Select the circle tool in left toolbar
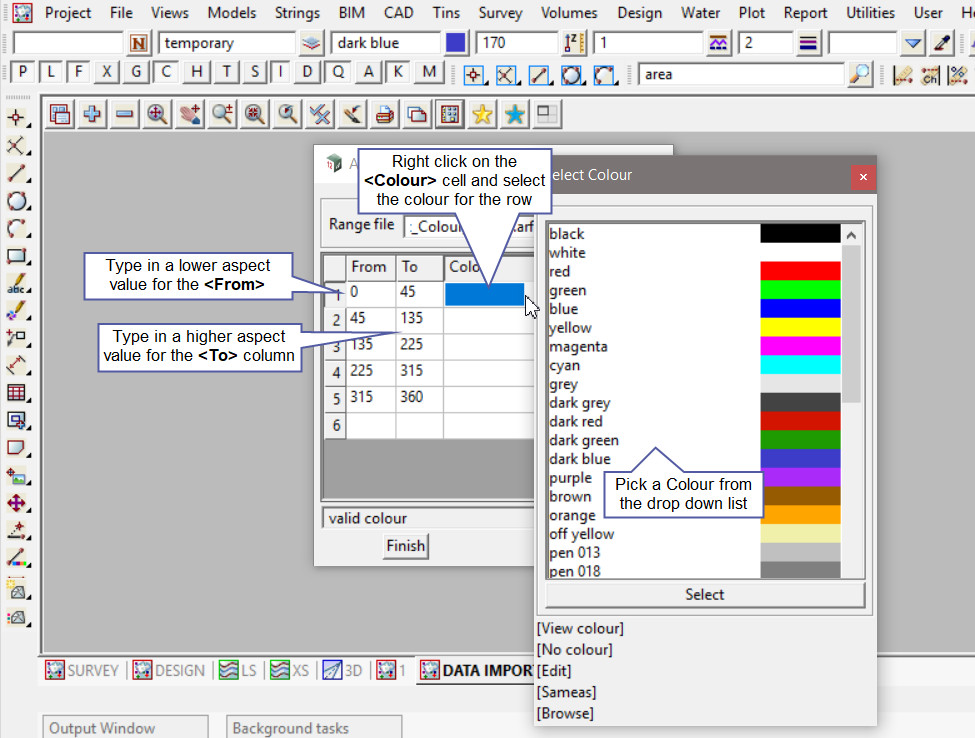This screenshot has width=975, height=738. (16, 201)
